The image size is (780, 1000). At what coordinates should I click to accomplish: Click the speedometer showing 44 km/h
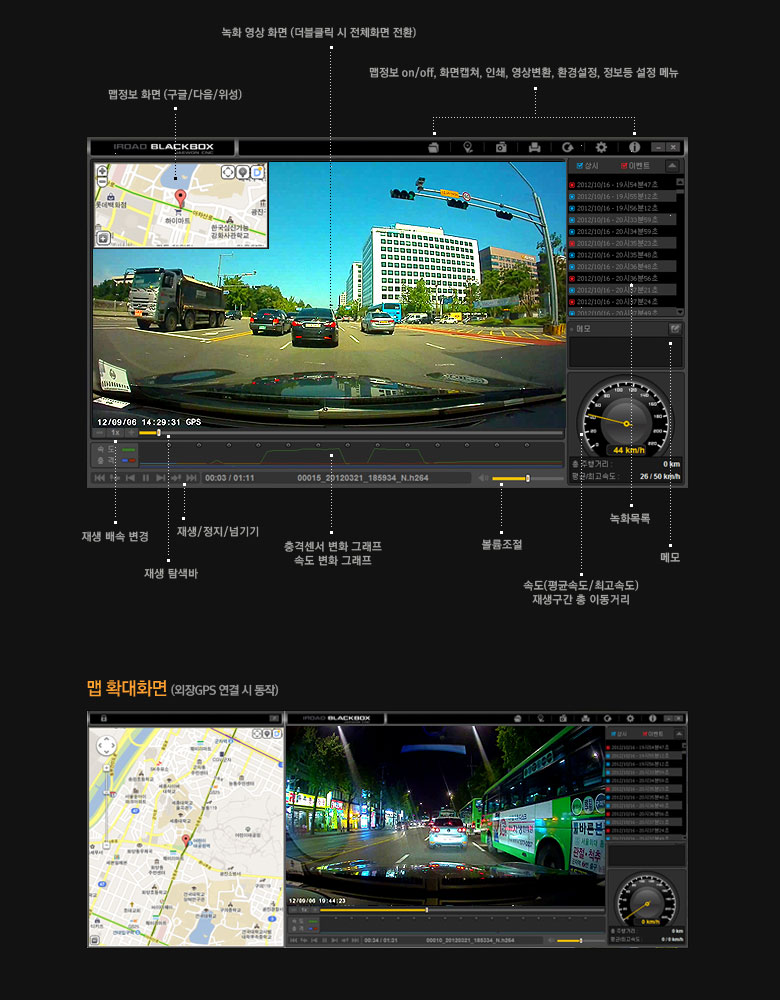coord(626,418)
